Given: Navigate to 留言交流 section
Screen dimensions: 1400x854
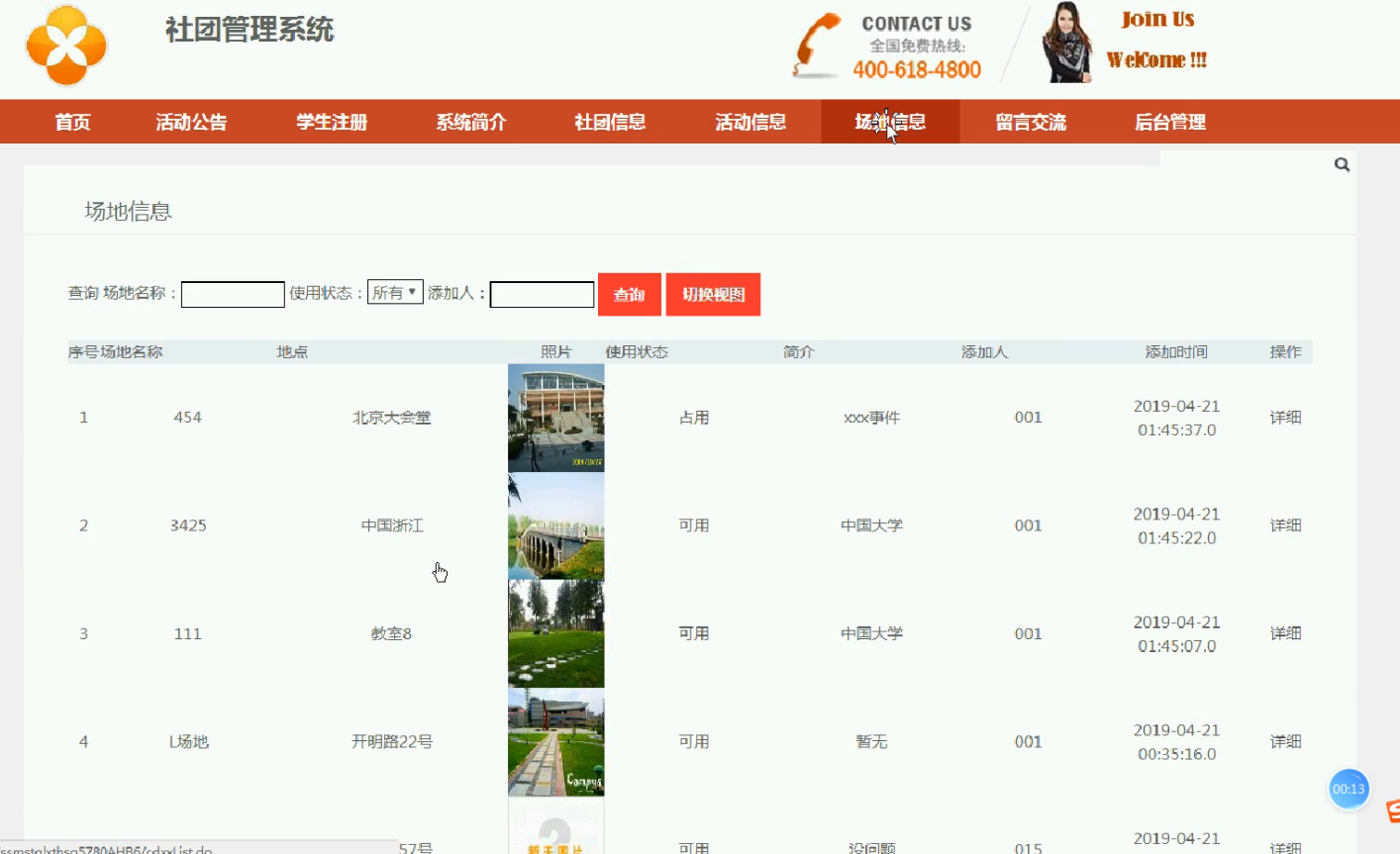Looking at the screenshot, I should 1030,121.
